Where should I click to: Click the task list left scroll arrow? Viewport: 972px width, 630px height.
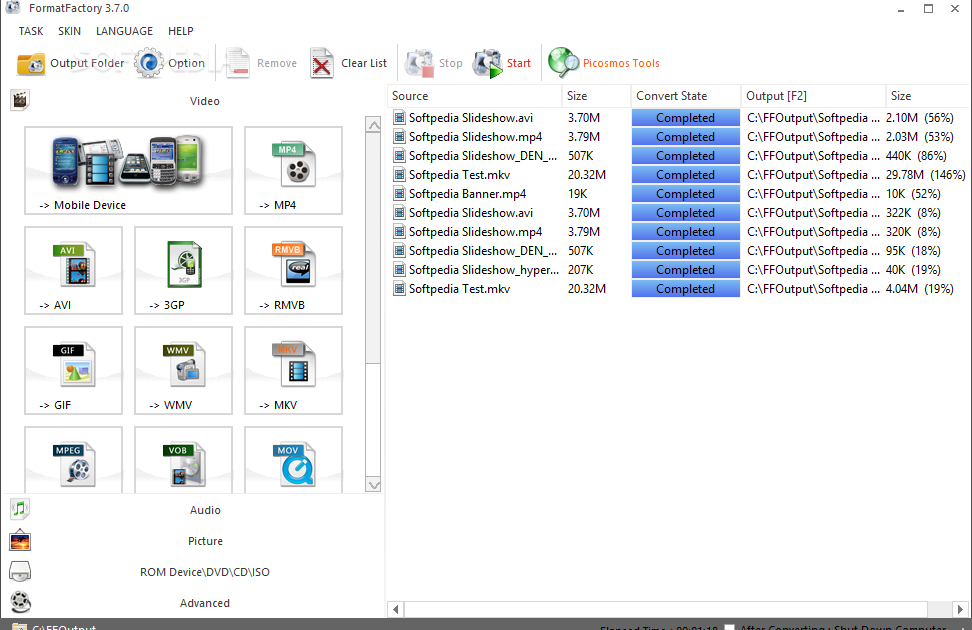pos(395,609)
